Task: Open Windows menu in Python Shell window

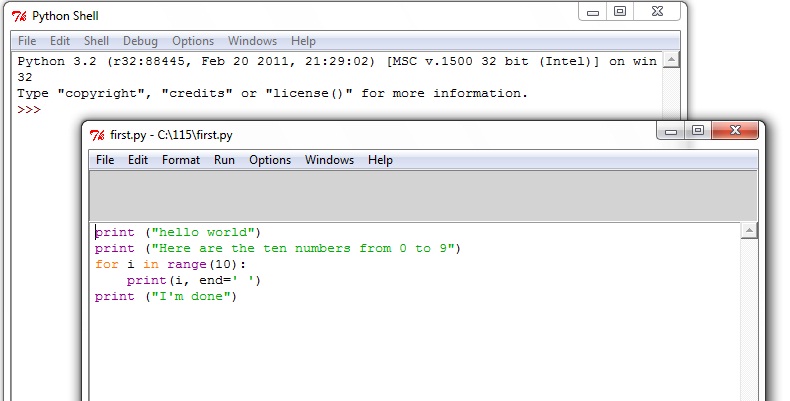Action: 252,41
